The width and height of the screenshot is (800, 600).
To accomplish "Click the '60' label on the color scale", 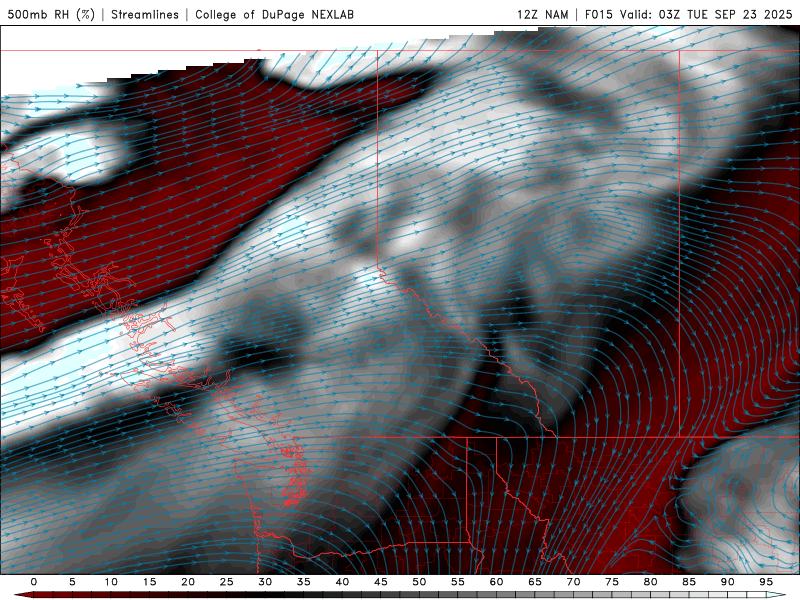I will click(x=496, y=582).
